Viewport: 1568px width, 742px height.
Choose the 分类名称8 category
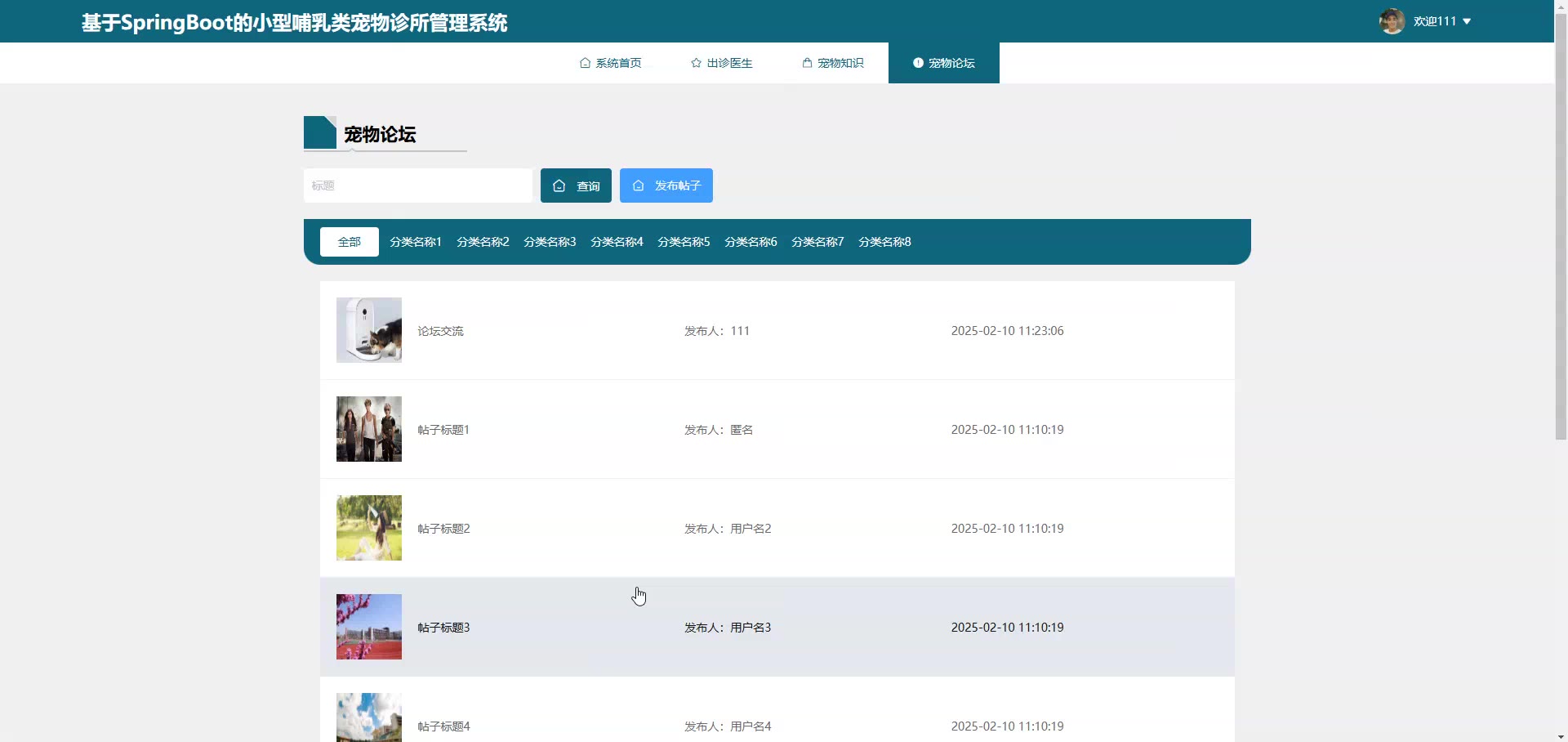click(x=884, y=242)
